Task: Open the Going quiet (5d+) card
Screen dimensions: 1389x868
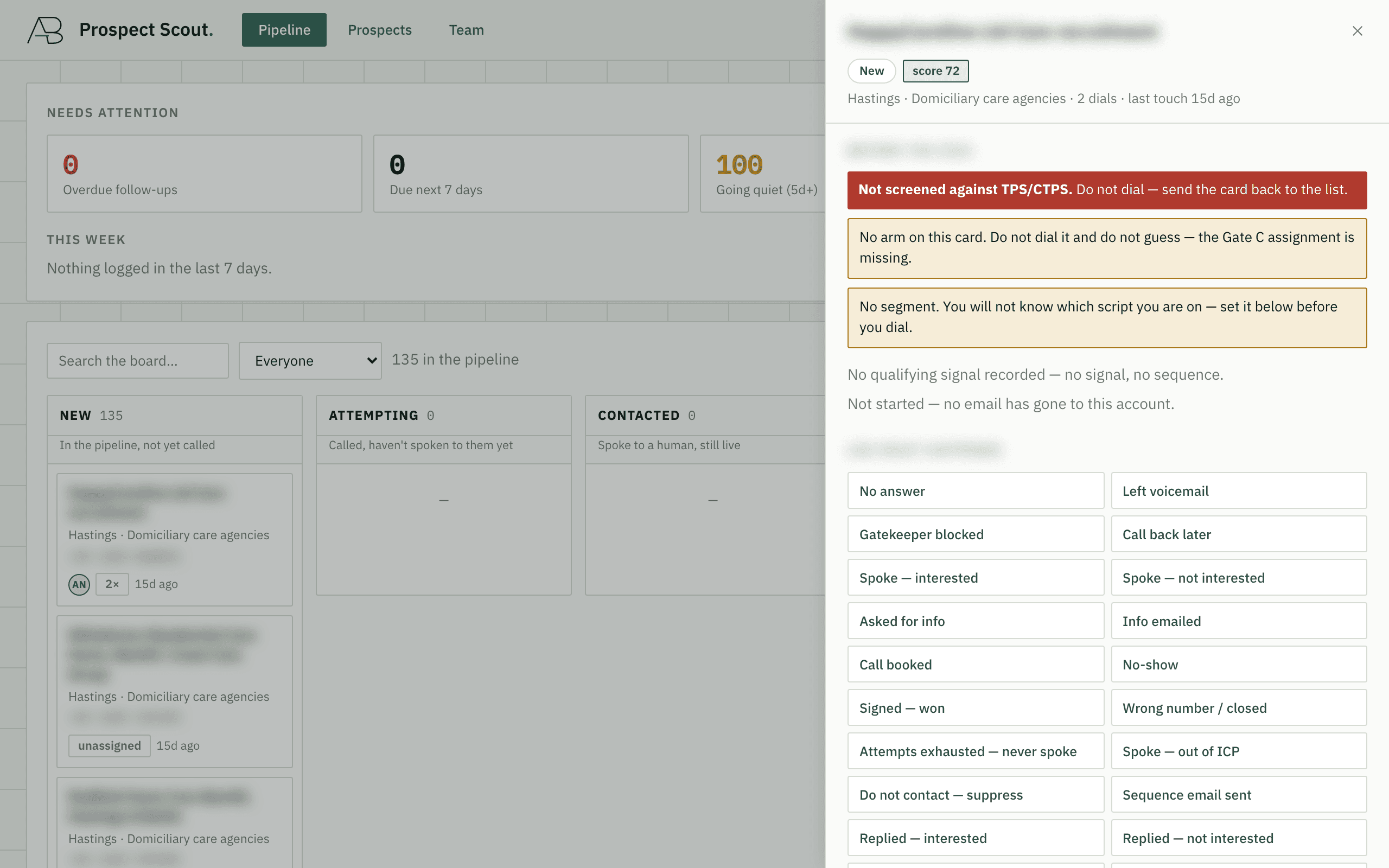Action: (762, 174)
